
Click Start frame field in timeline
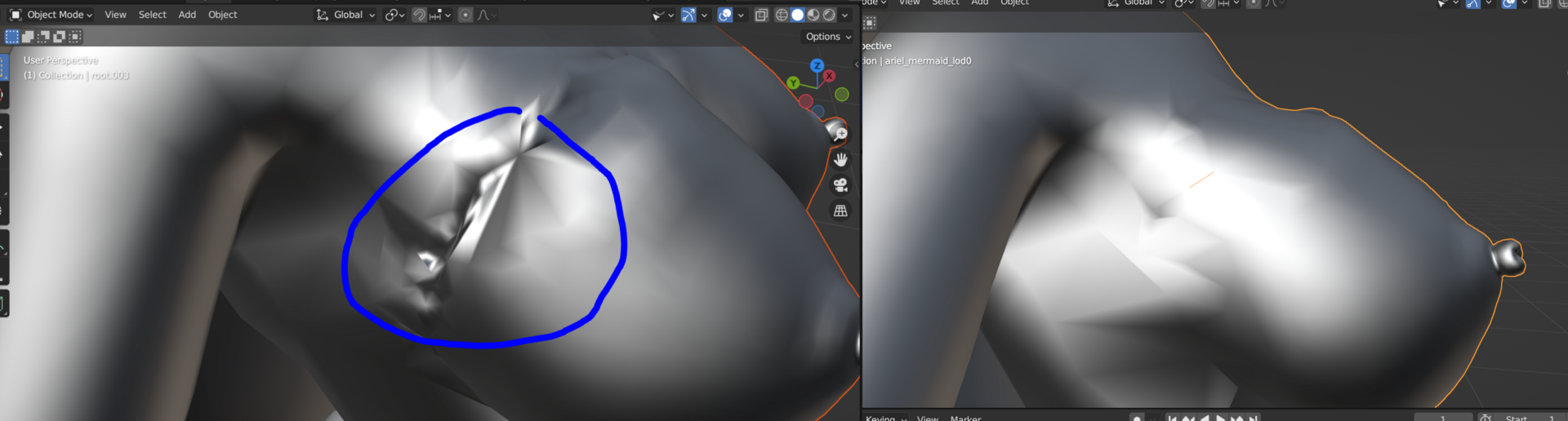(1530, 418)
